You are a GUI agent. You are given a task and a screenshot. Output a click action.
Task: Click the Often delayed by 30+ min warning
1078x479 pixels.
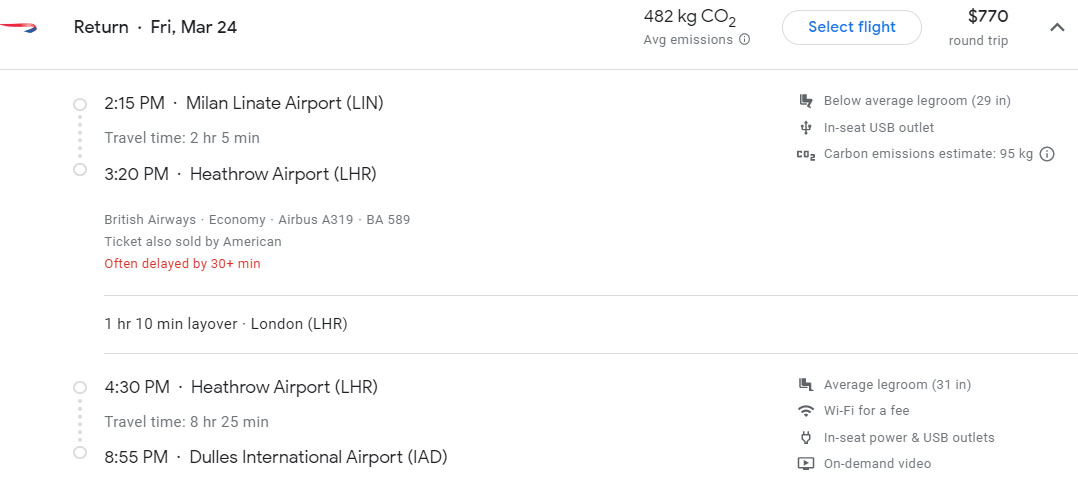182,264
